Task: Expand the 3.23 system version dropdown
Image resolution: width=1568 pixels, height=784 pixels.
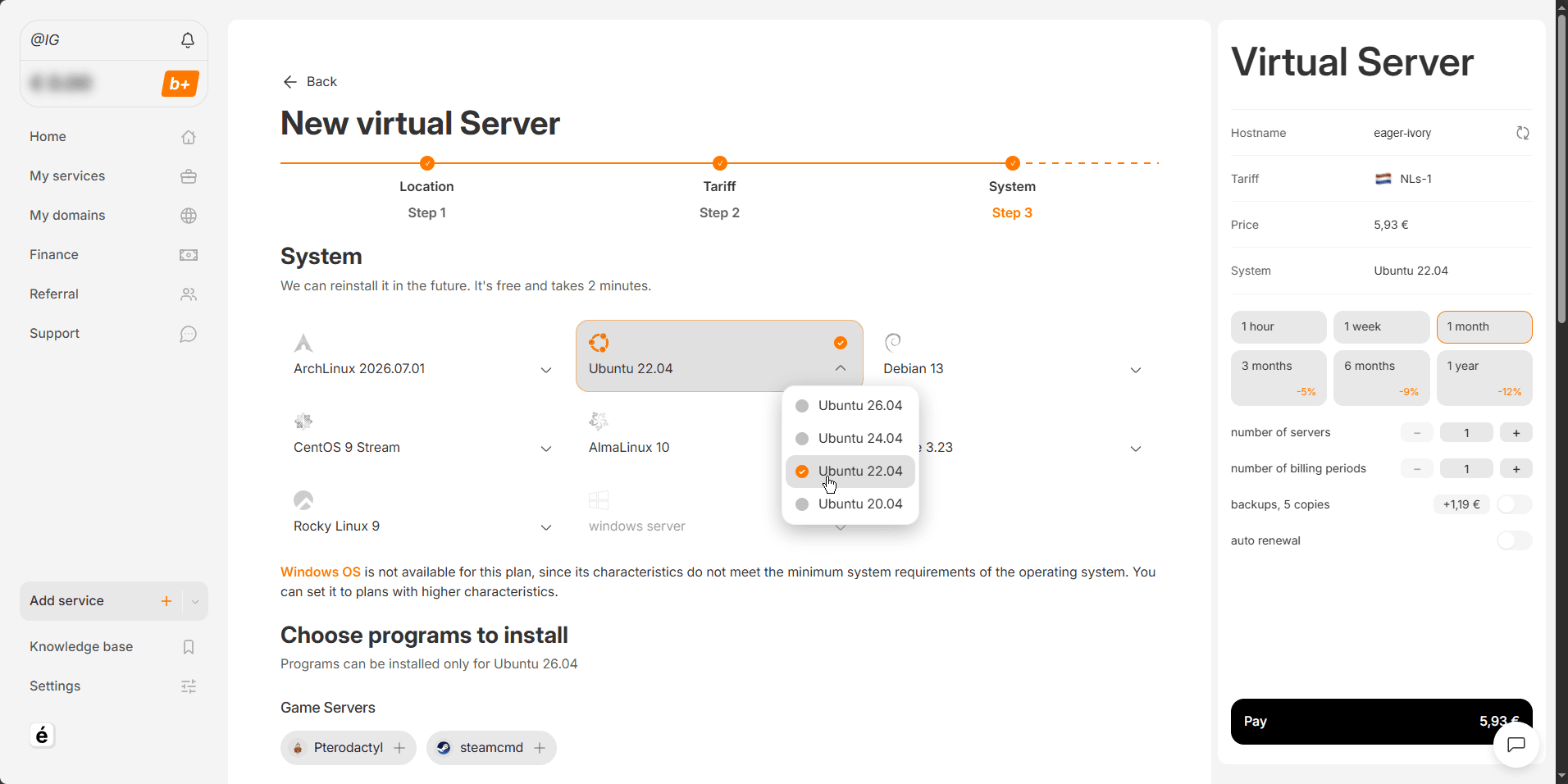Action: pos(1136,449)
